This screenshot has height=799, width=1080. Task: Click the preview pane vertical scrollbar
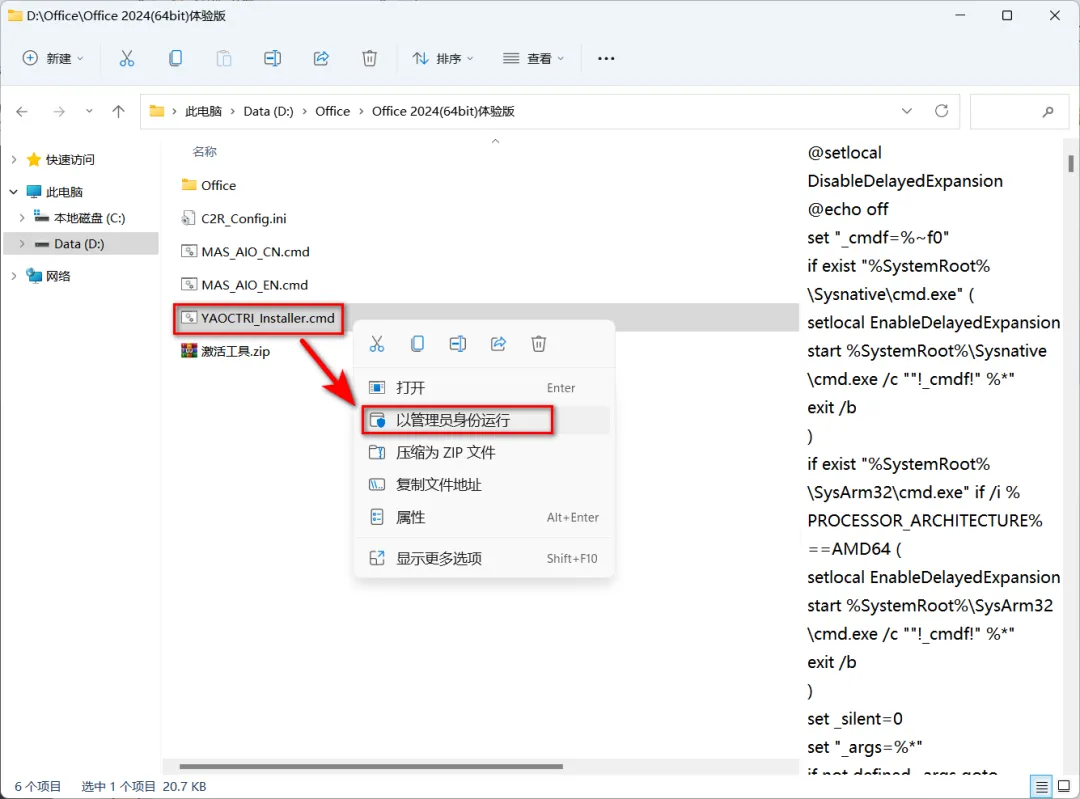click(x=1071, y=163)
